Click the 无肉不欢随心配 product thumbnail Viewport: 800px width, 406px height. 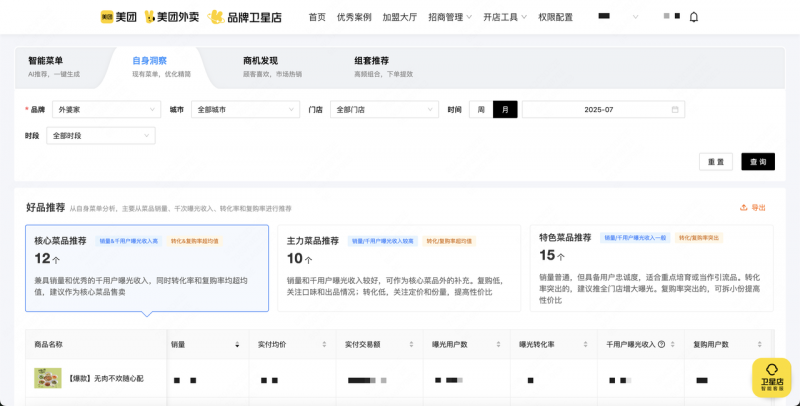coord(48,378)
